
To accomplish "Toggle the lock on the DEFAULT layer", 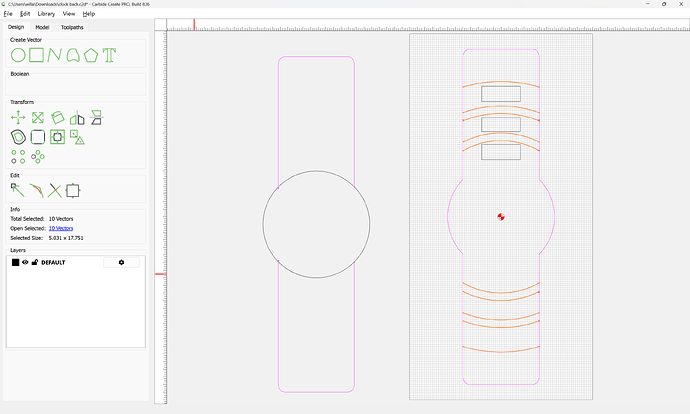I will point(35,262).
